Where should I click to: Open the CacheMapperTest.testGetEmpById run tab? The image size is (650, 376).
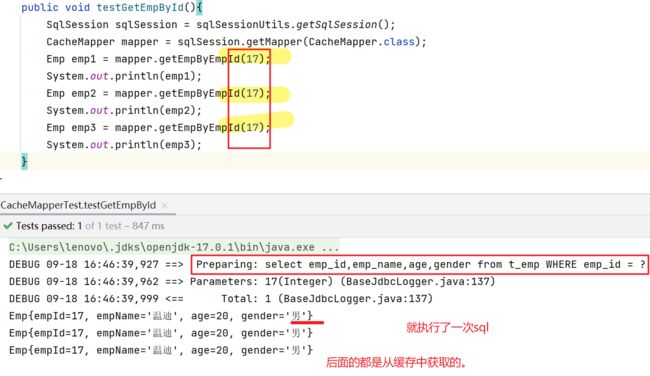[78, 205]
